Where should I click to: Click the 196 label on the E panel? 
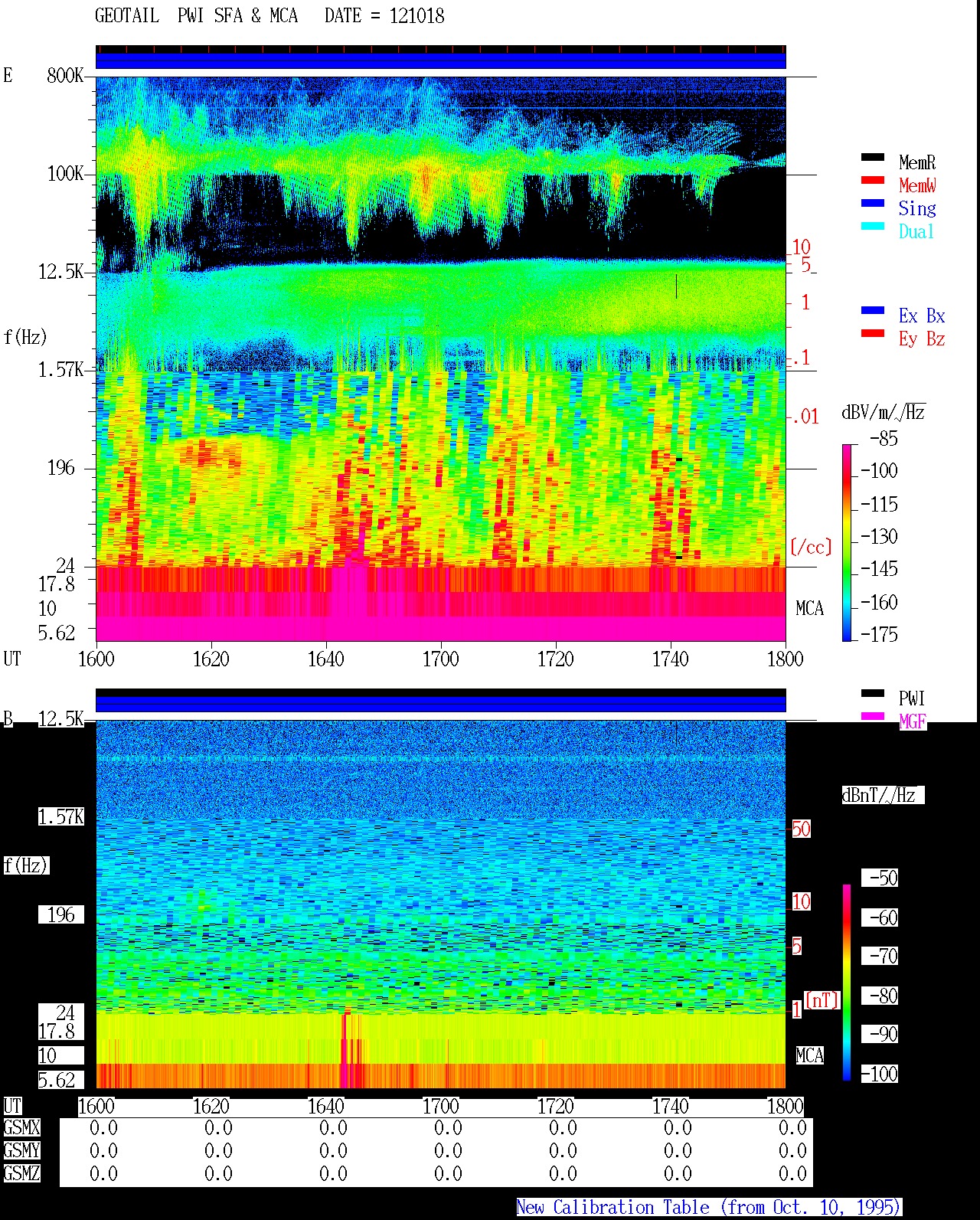[61, 467]
